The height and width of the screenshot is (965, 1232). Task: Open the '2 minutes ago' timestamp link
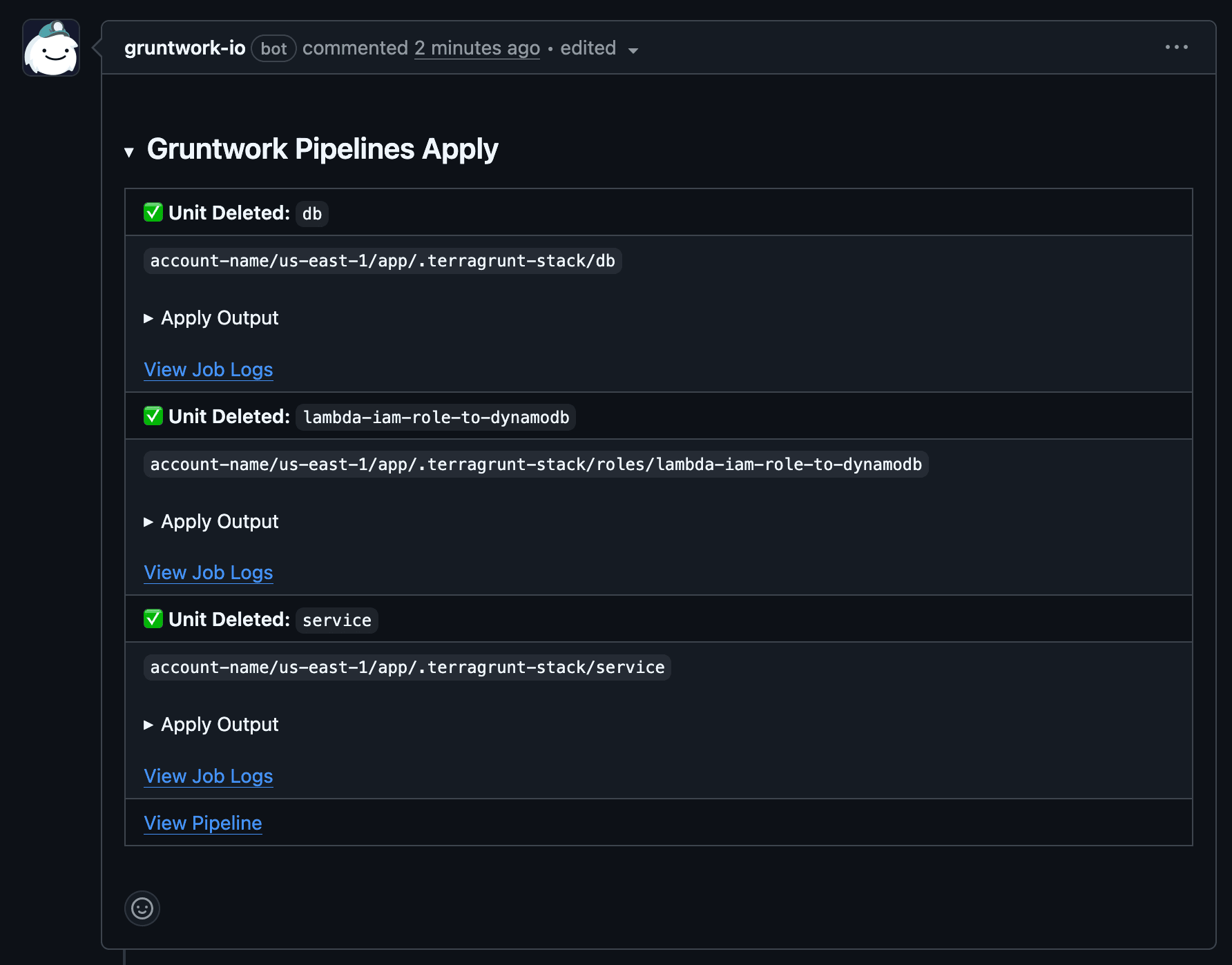click(477, 48)
